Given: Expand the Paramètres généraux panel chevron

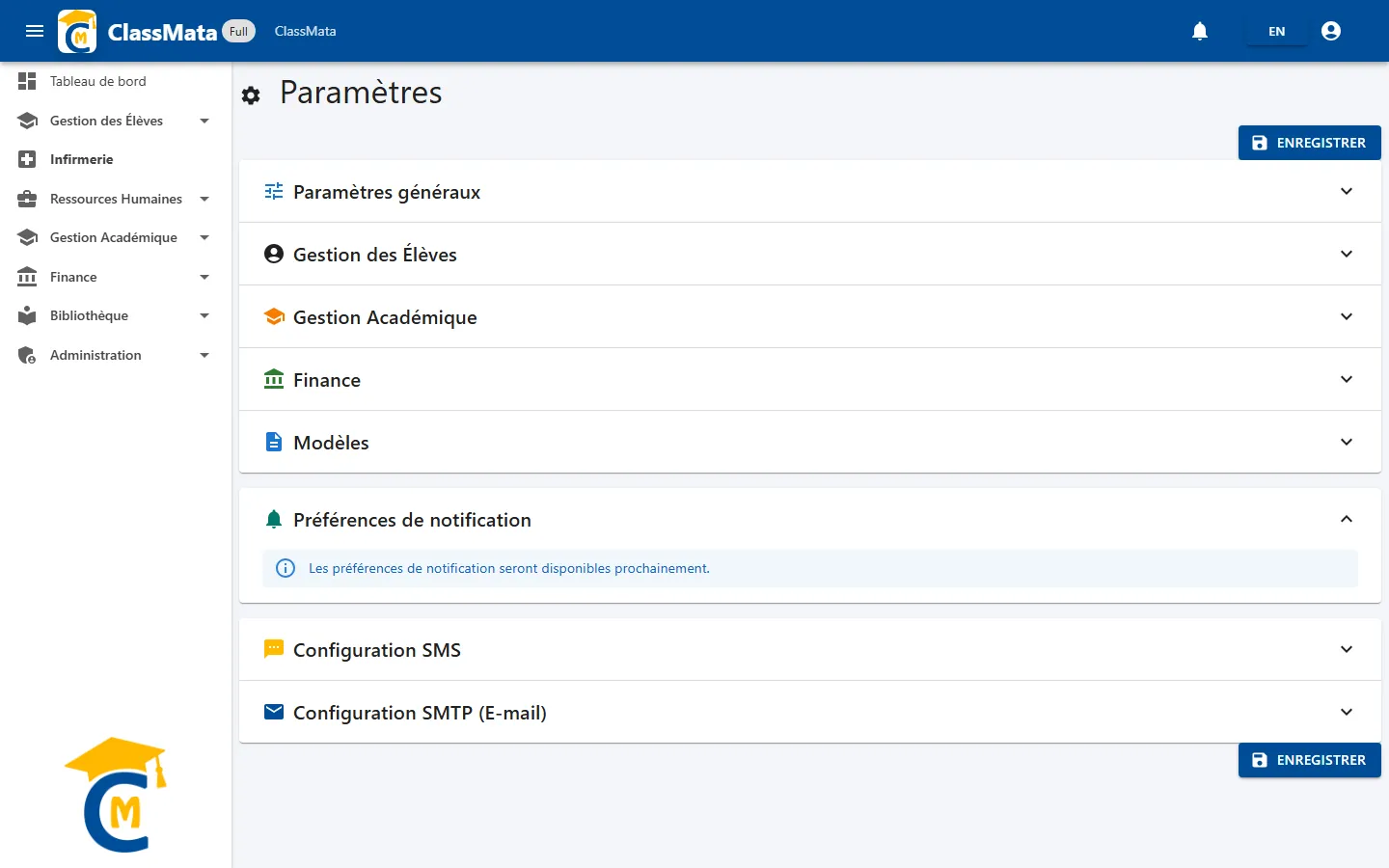Looking at the screenshot, I should (1347, 191).
